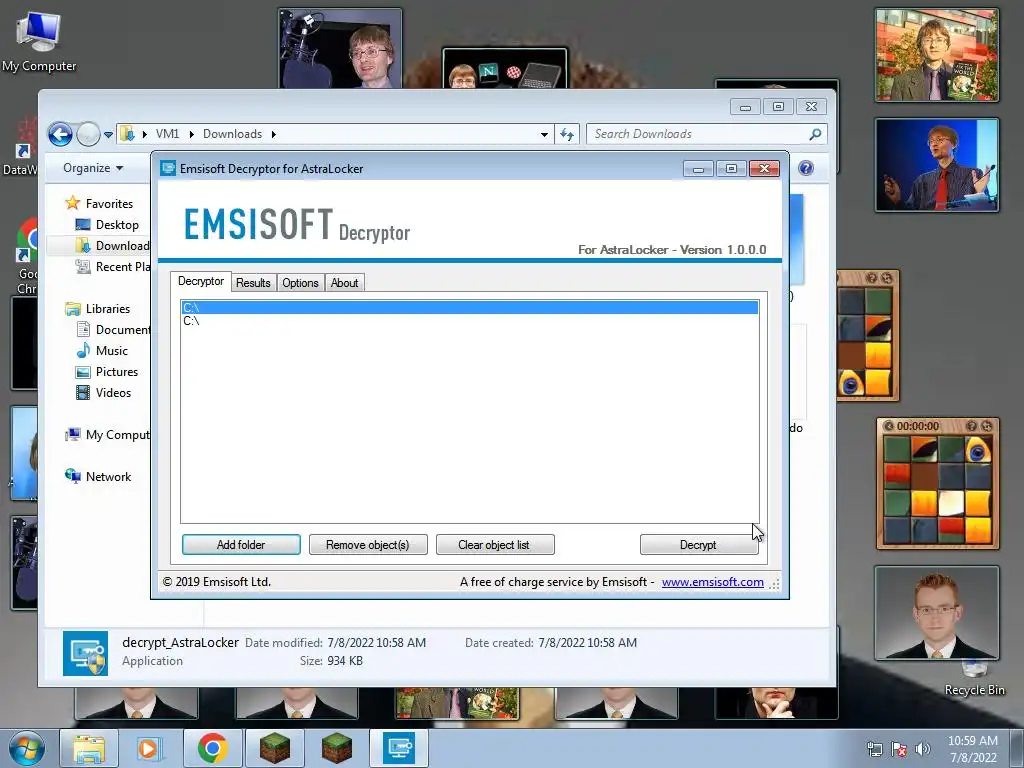The width and height of the screenshot is (1024, 768).
Task: Open the first Minecraft block taskbar icon
Action: (x=274, y=748)
